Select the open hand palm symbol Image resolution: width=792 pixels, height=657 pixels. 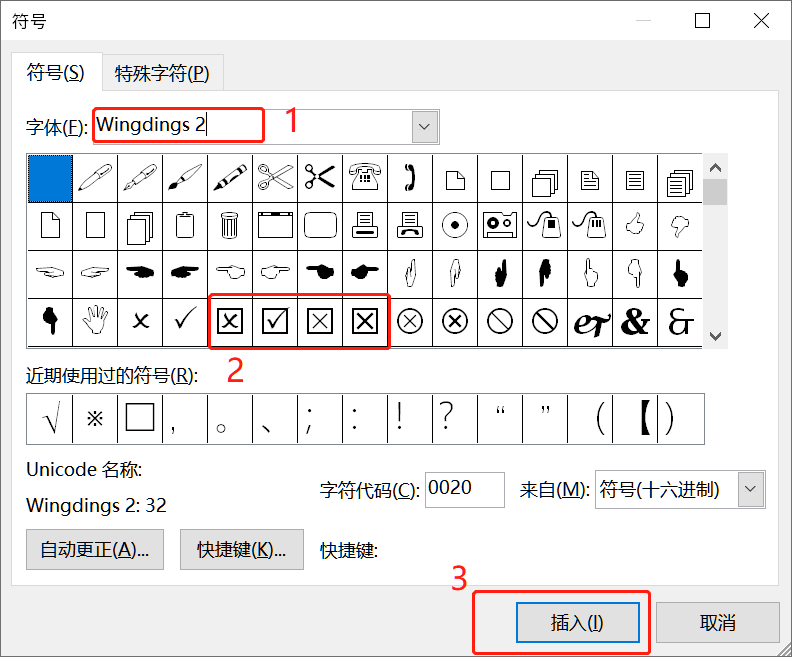coord(95,322)
